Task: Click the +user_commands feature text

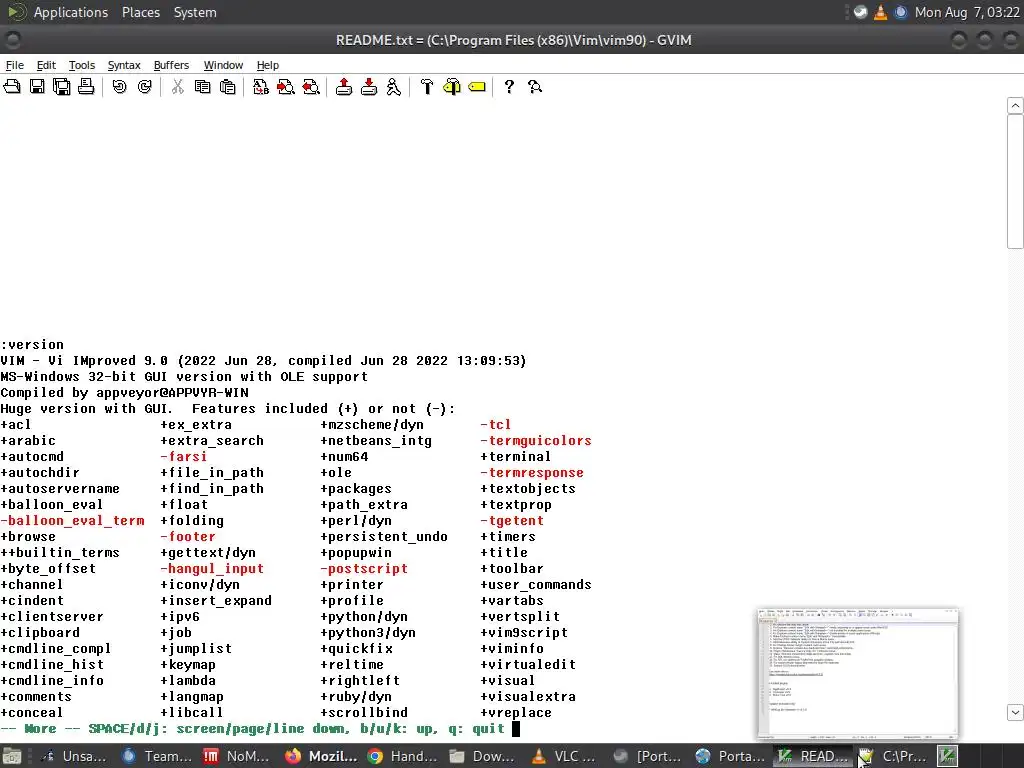Action: [x=536, y=584]
